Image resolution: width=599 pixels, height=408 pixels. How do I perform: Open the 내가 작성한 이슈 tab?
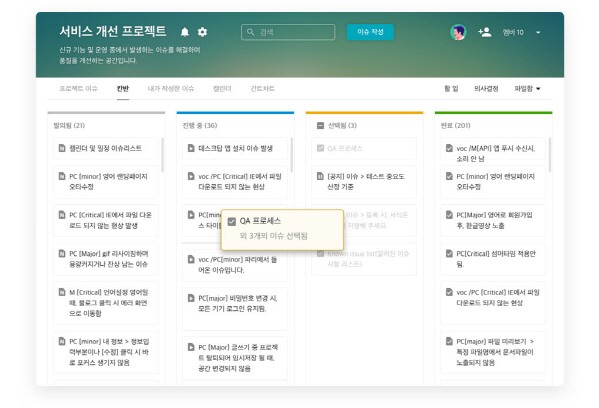pos(171,89)
